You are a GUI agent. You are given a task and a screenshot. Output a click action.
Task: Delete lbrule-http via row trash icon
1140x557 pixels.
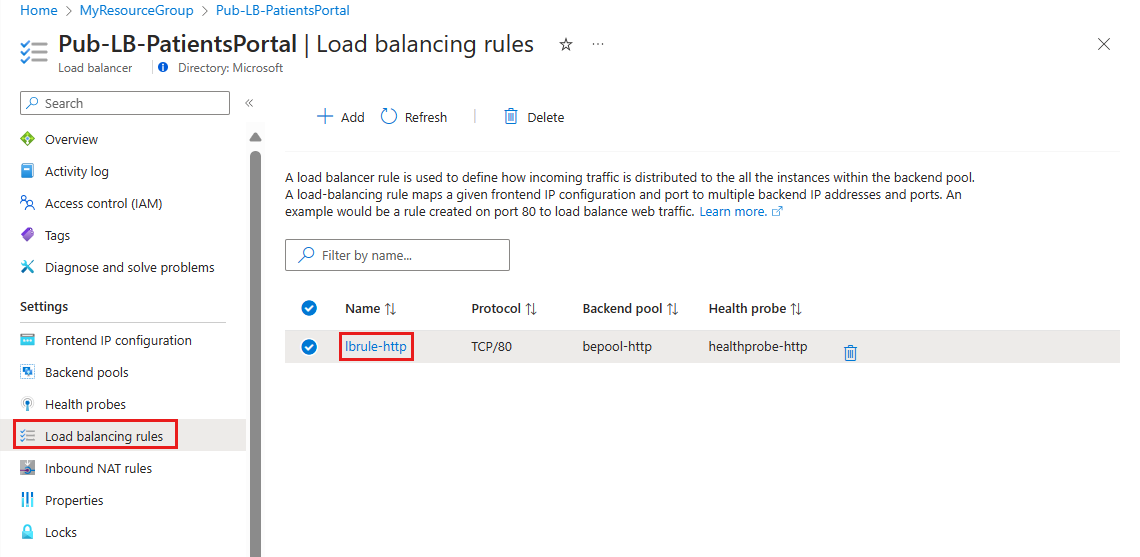tap(850, 353)
